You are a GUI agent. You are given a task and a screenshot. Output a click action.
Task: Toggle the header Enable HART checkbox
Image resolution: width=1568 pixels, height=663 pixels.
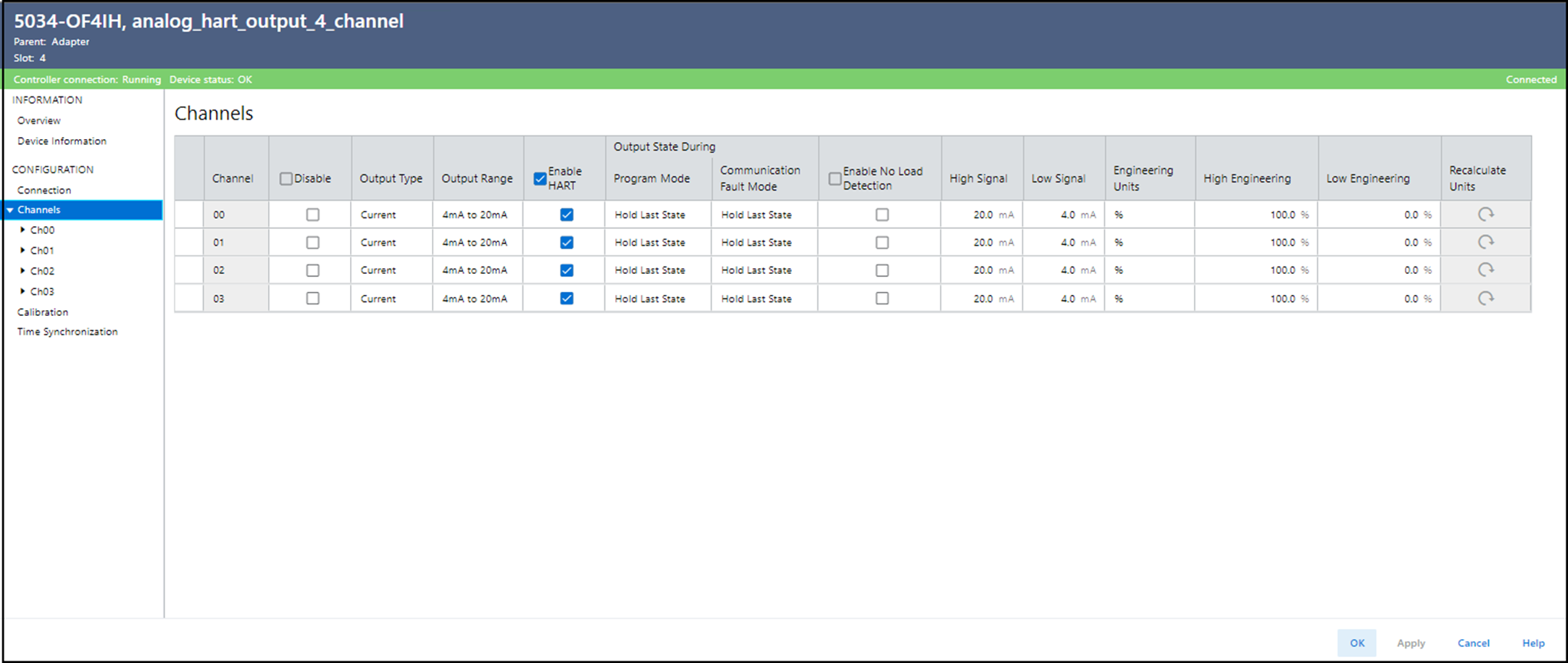click(540, 178)
